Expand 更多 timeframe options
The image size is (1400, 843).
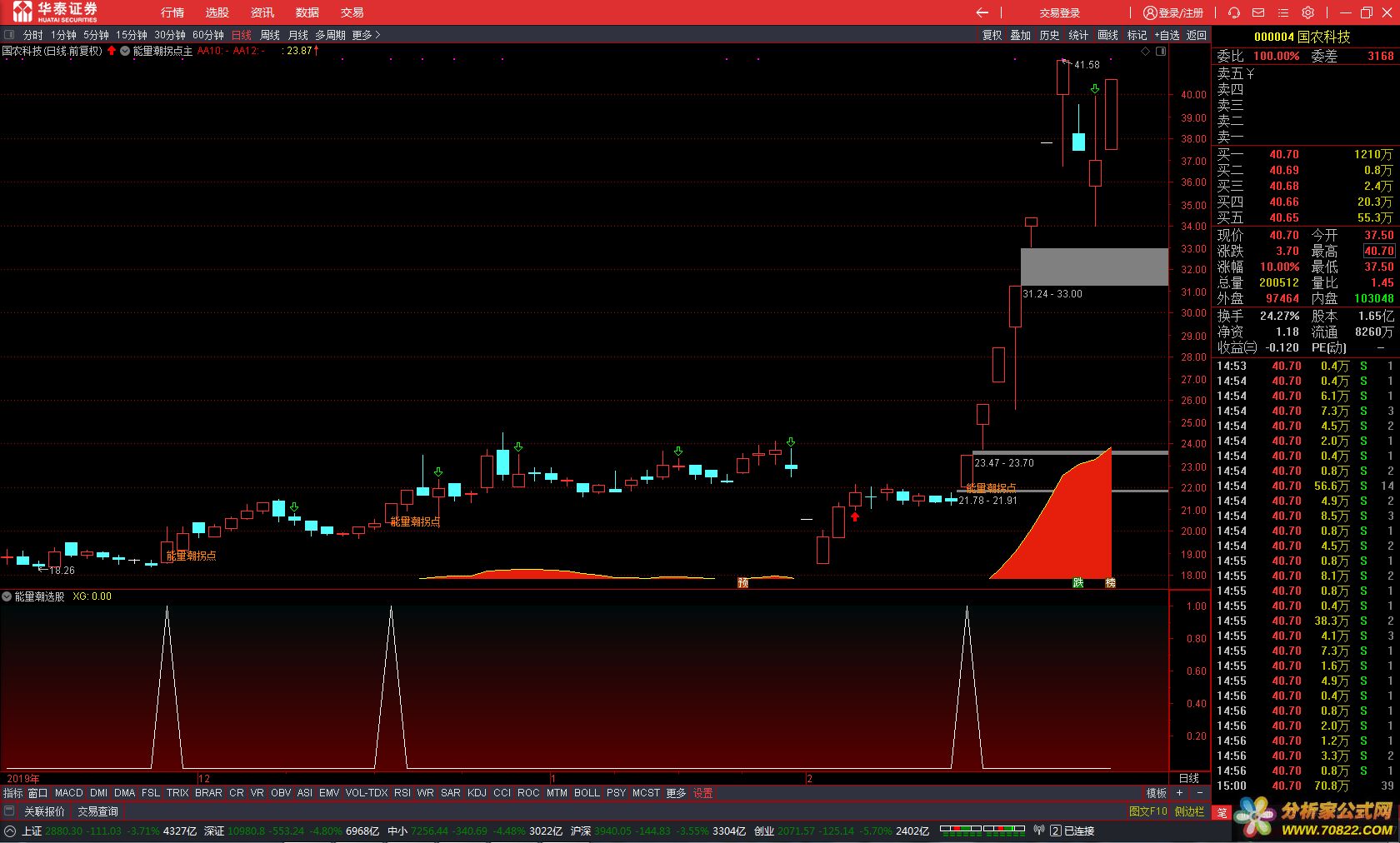pos(366,35)
